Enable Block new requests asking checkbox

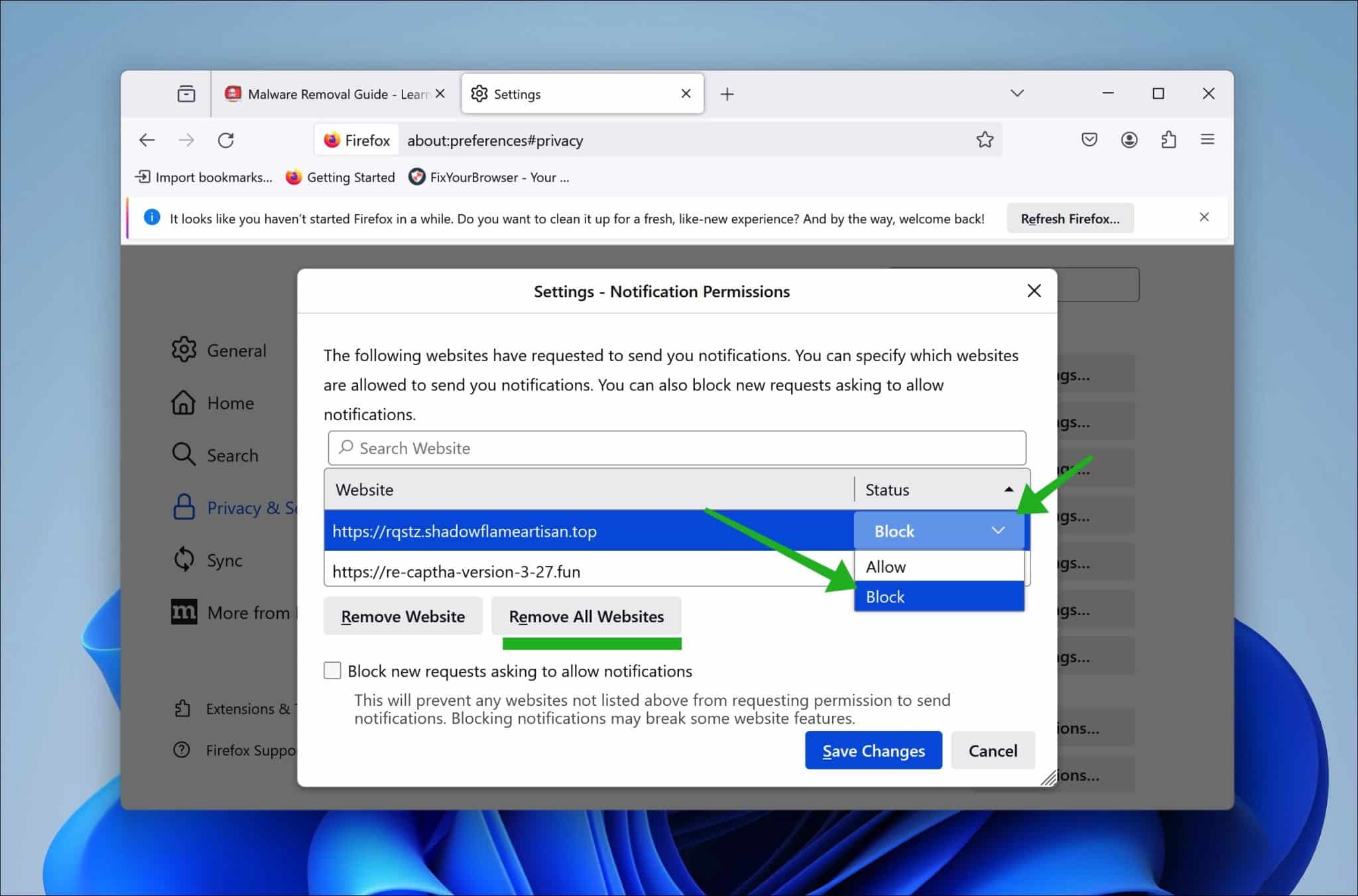tap(332, 671)
